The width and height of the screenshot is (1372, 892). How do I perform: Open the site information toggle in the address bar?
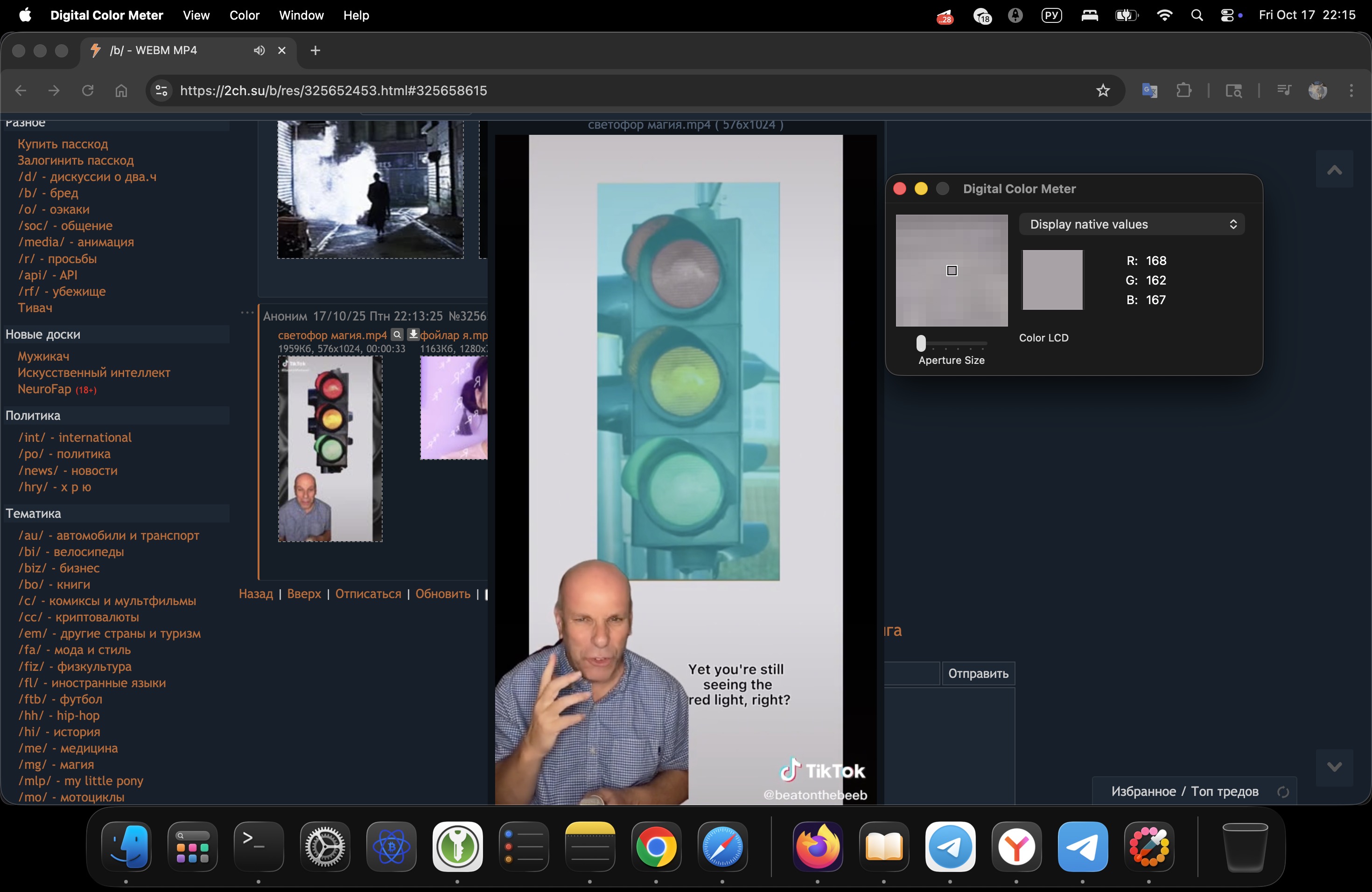click(161, 91)
